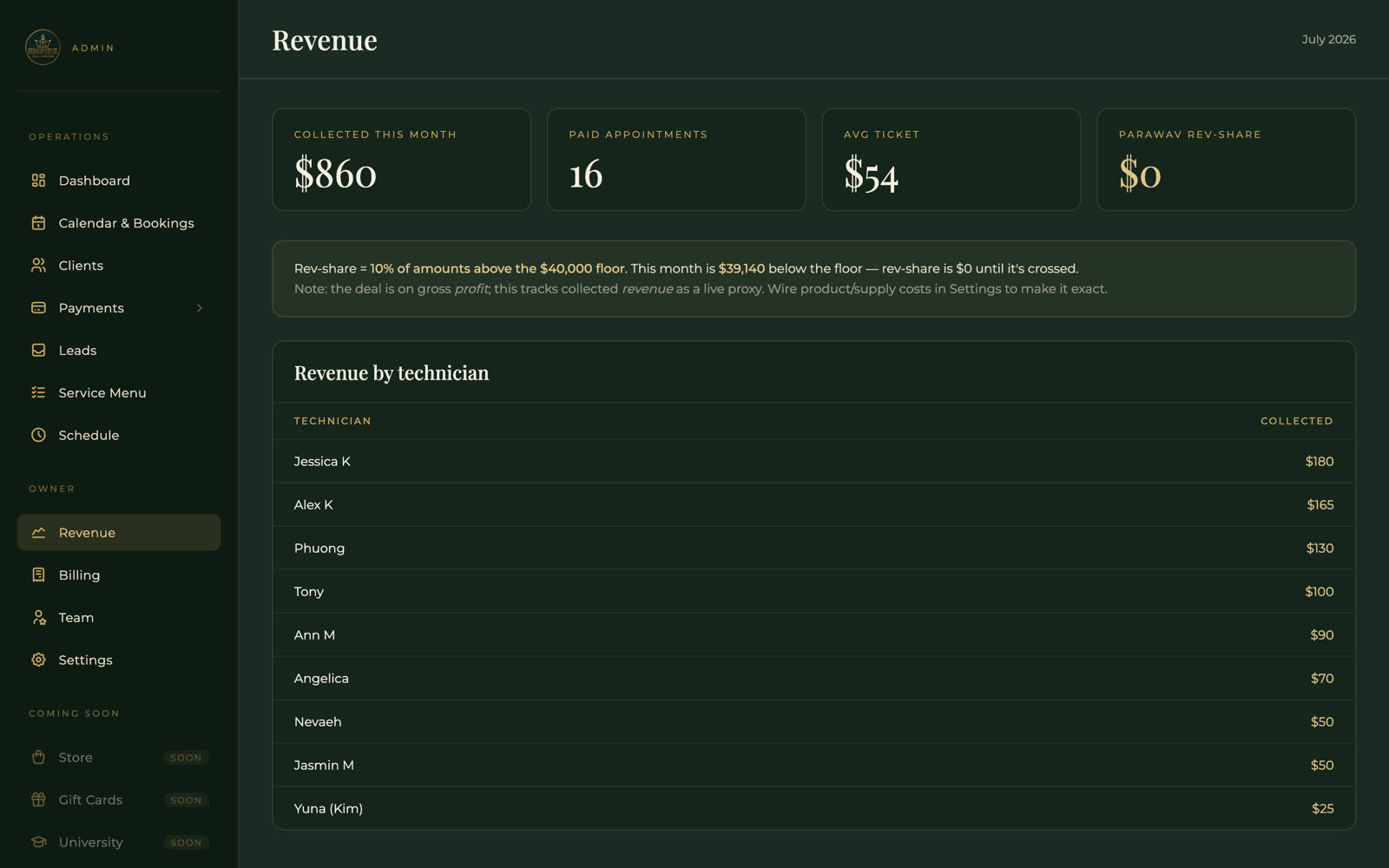
Task: Click the Paid Appointments 16 card
Action: [676, 160]
